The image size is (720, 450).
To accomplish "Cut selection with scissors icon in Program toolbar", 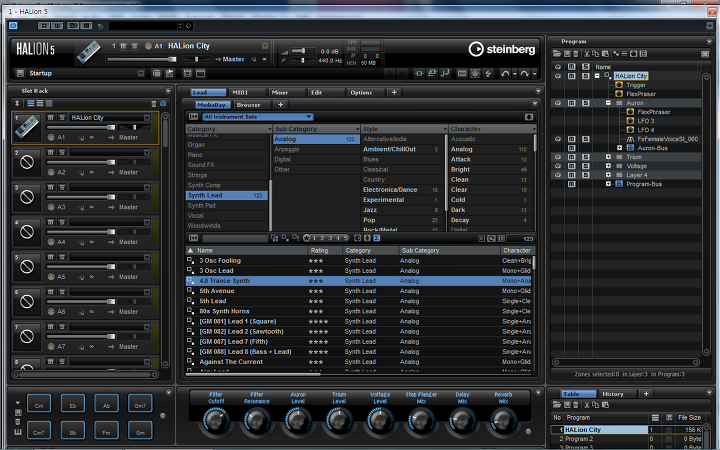I will coord(586,54).
